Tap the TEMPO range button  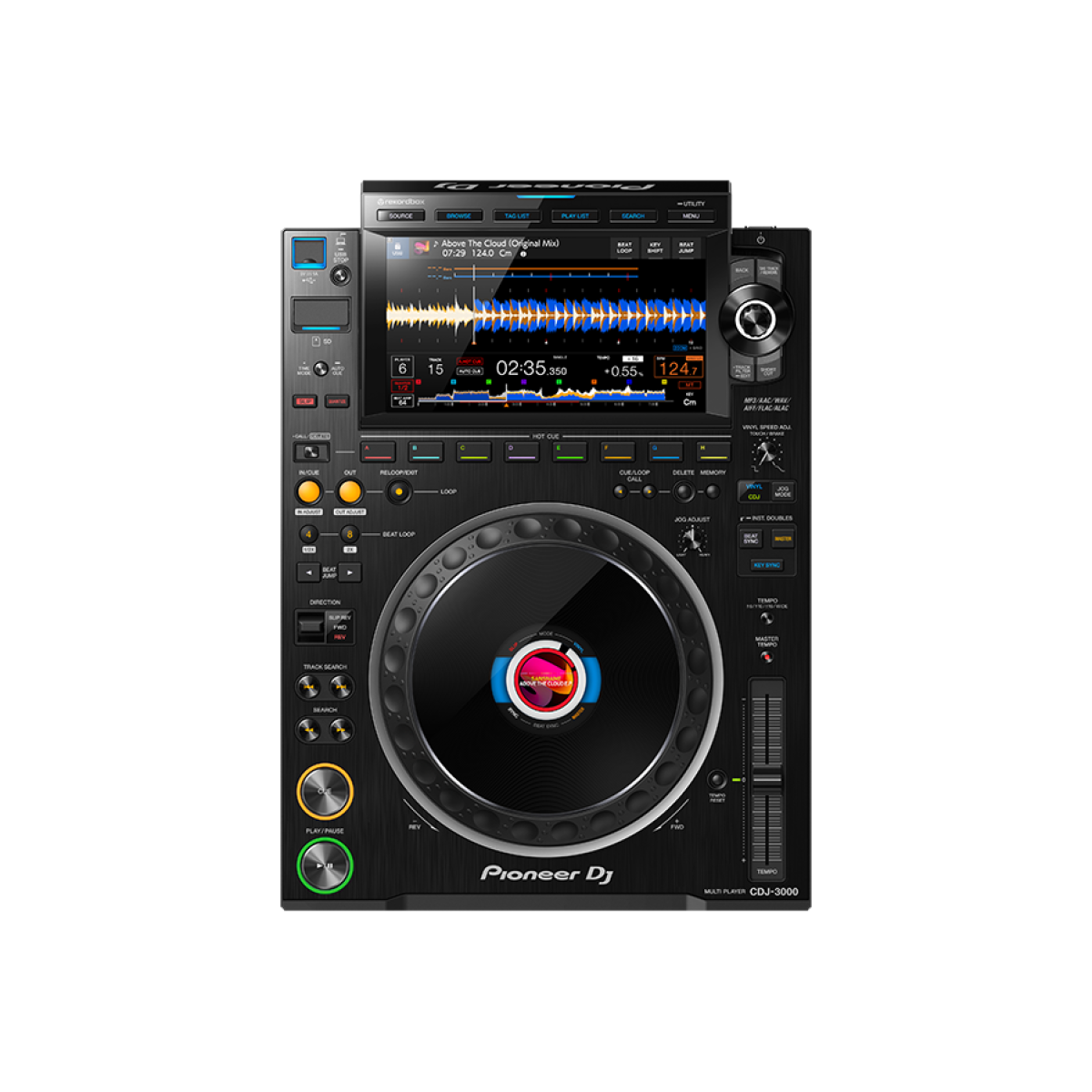(x=767, y=619)
